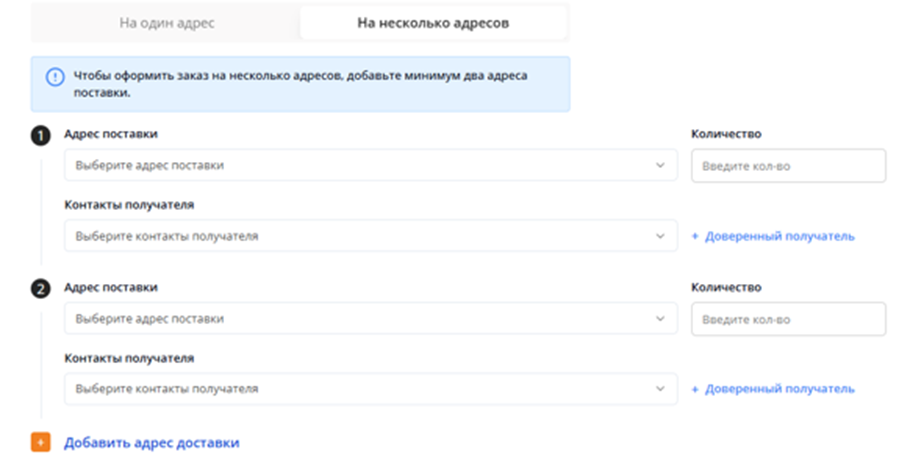The image size is (899, 458).
Task: Click the blue info banner message text
Action: click(300, 84)
